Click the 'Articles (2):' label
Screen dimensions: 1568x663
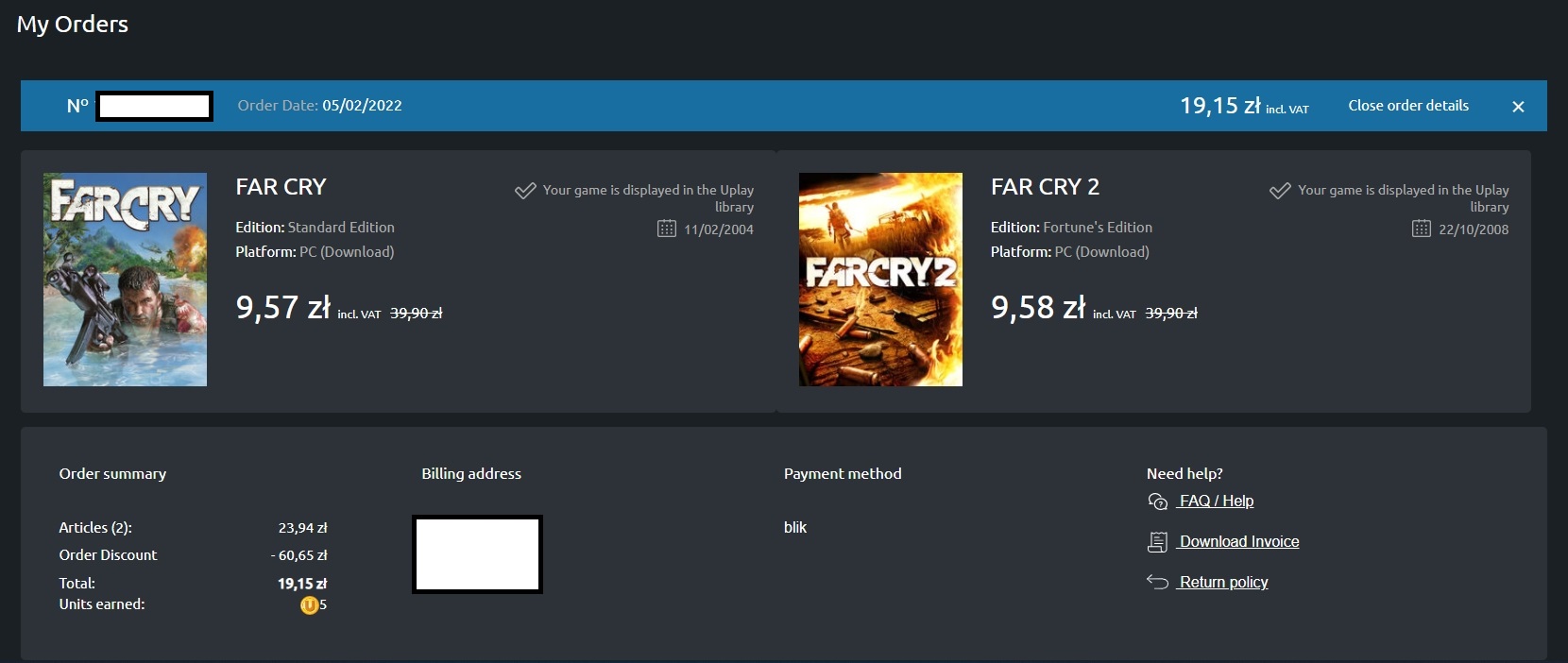(x=95, y=528)
